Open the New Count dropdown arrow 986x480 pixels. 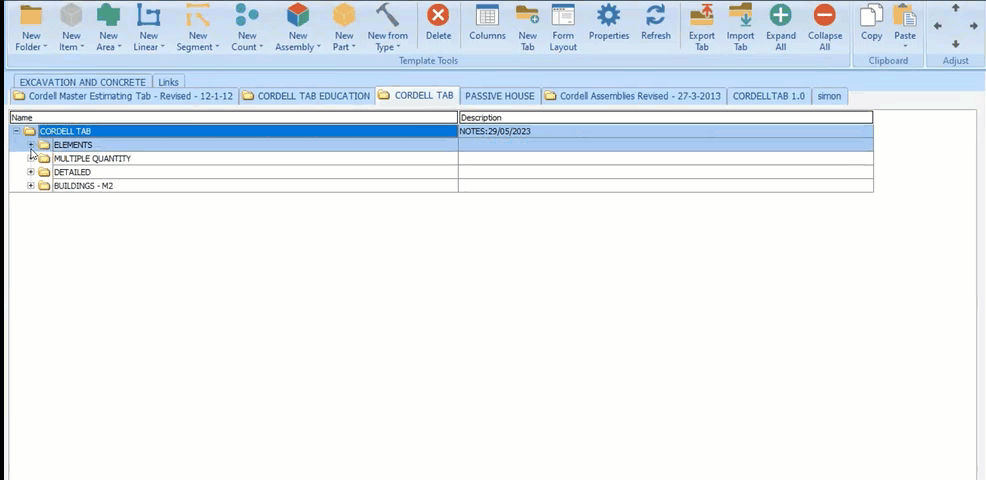pyautogui.click(x=261, y=47)
